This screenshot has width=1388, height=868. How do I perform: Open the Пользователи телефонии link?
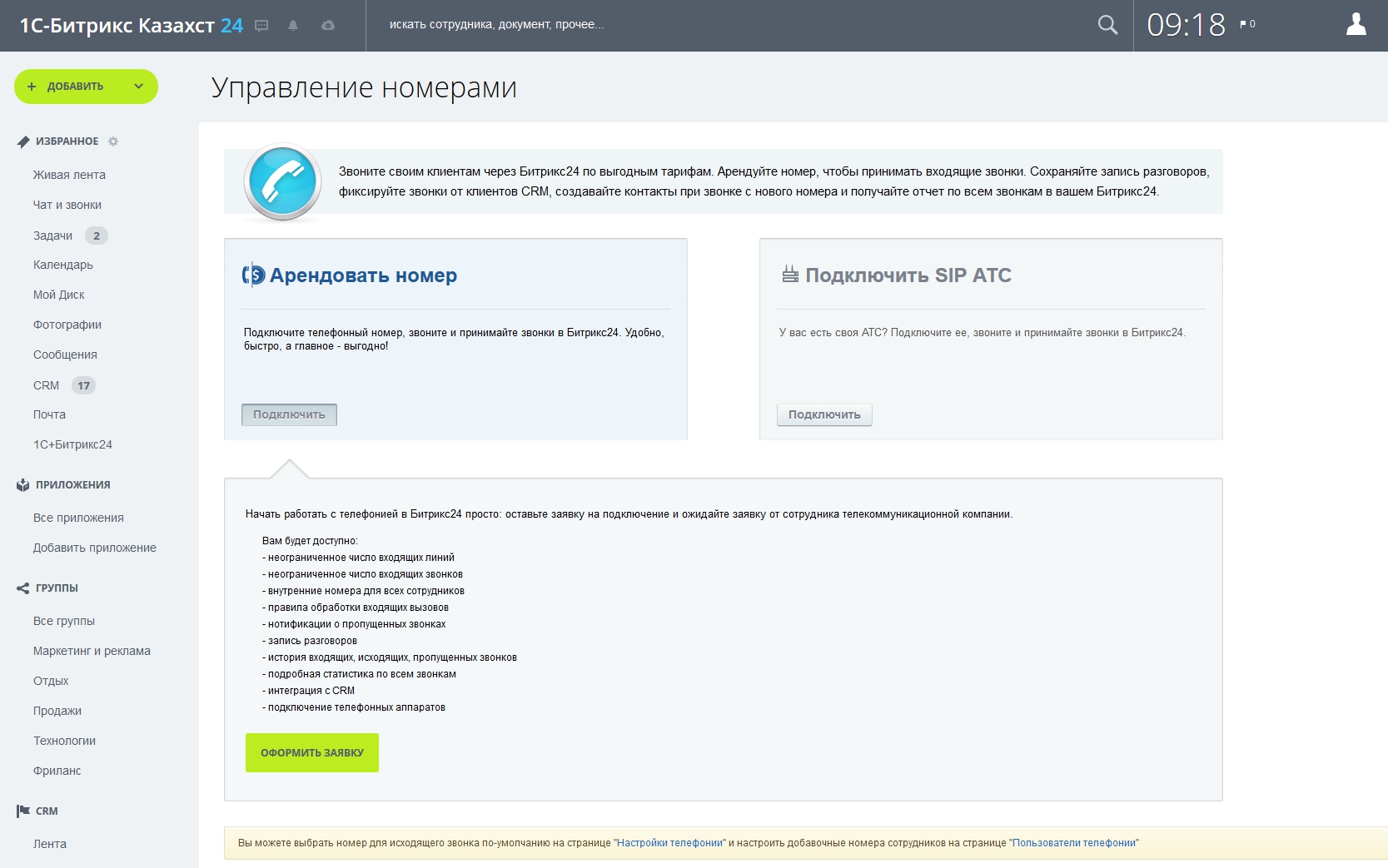[1074, 843]
